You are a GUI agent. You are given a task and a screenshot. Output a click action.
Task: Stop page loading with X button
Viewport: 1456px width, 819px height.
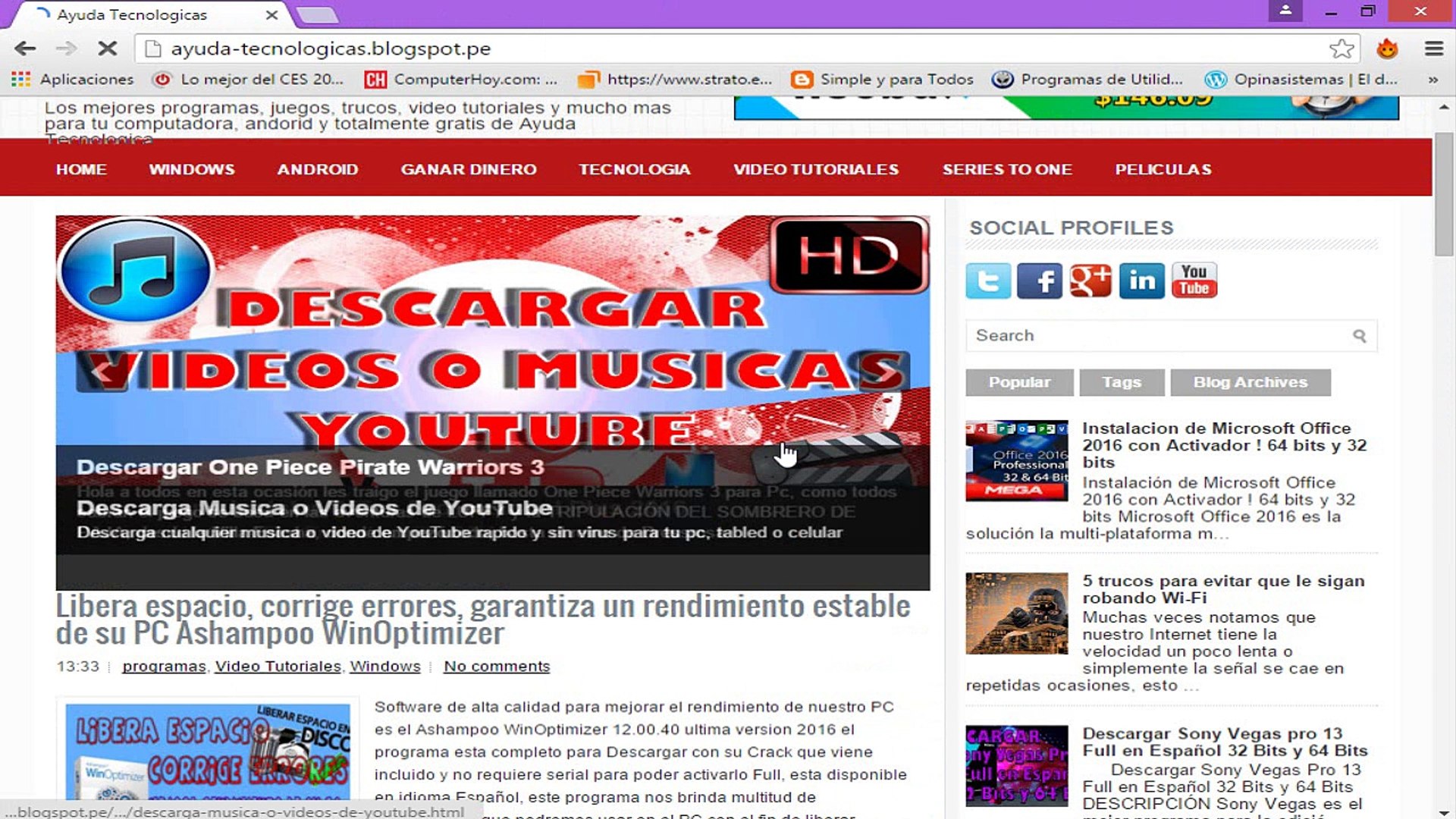108,49
